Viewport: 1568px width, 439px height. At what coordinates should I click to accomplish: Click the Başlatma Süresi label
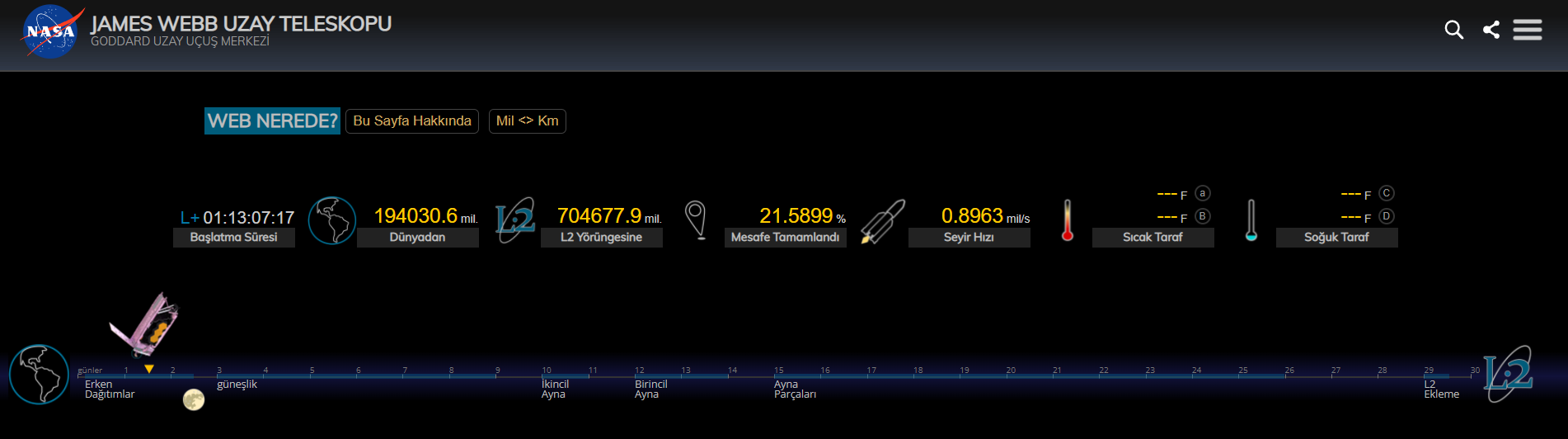pyautogui.click(x=234, y=238)
